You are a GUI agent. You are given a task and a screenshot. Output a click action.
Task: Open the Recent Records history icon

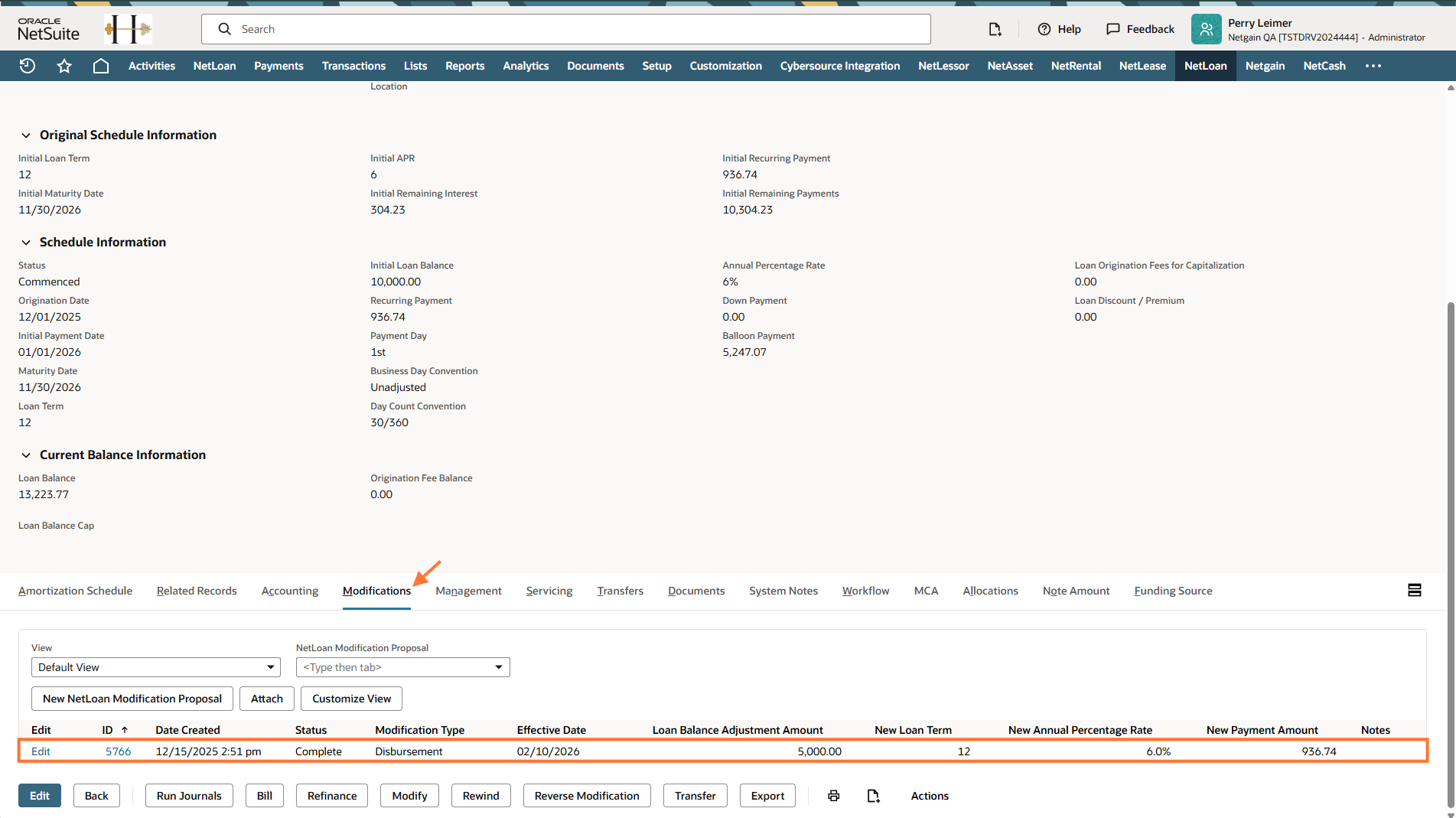28,66
